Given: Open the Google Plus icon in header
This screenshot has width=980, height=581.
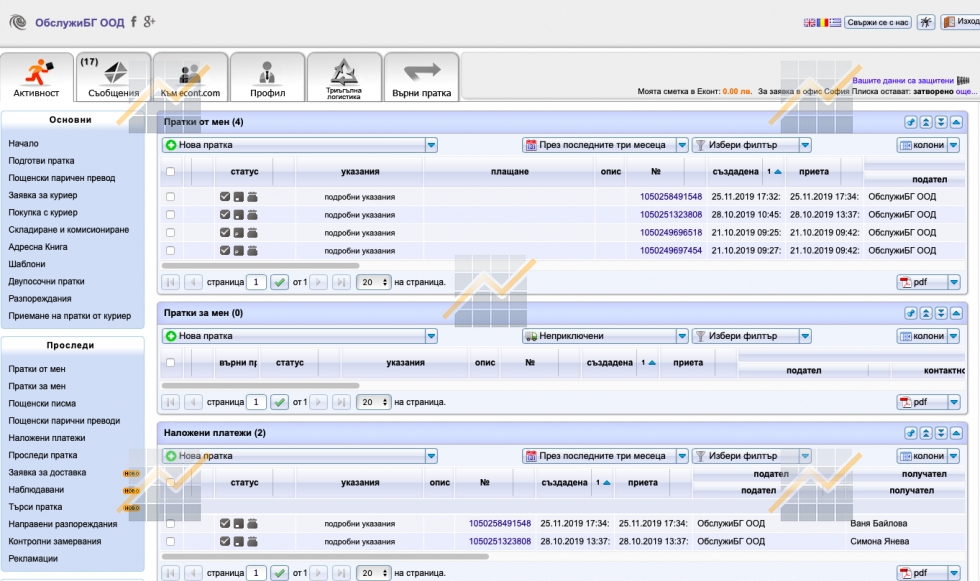Looking at the screenshot, I should coord(149,22).
